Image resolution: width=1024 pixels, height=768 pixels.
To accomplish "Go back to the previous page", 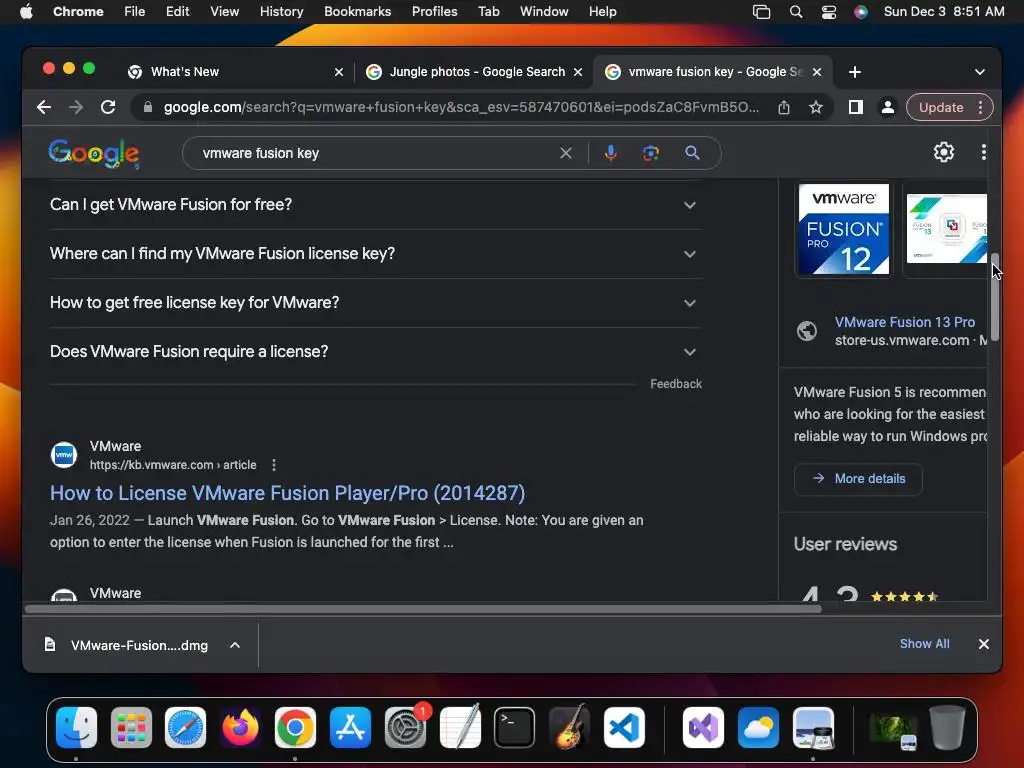I will pos(44,107).
